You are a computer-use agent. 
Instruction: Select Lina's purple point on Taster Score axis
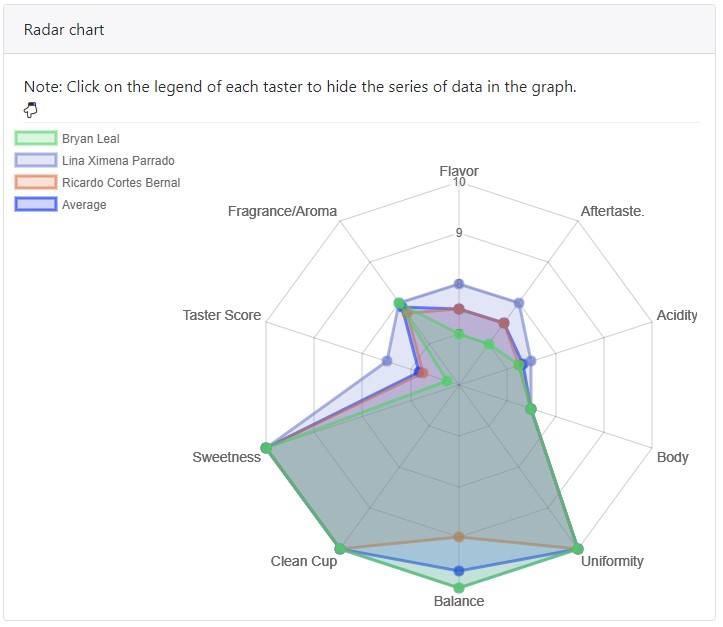387,360
